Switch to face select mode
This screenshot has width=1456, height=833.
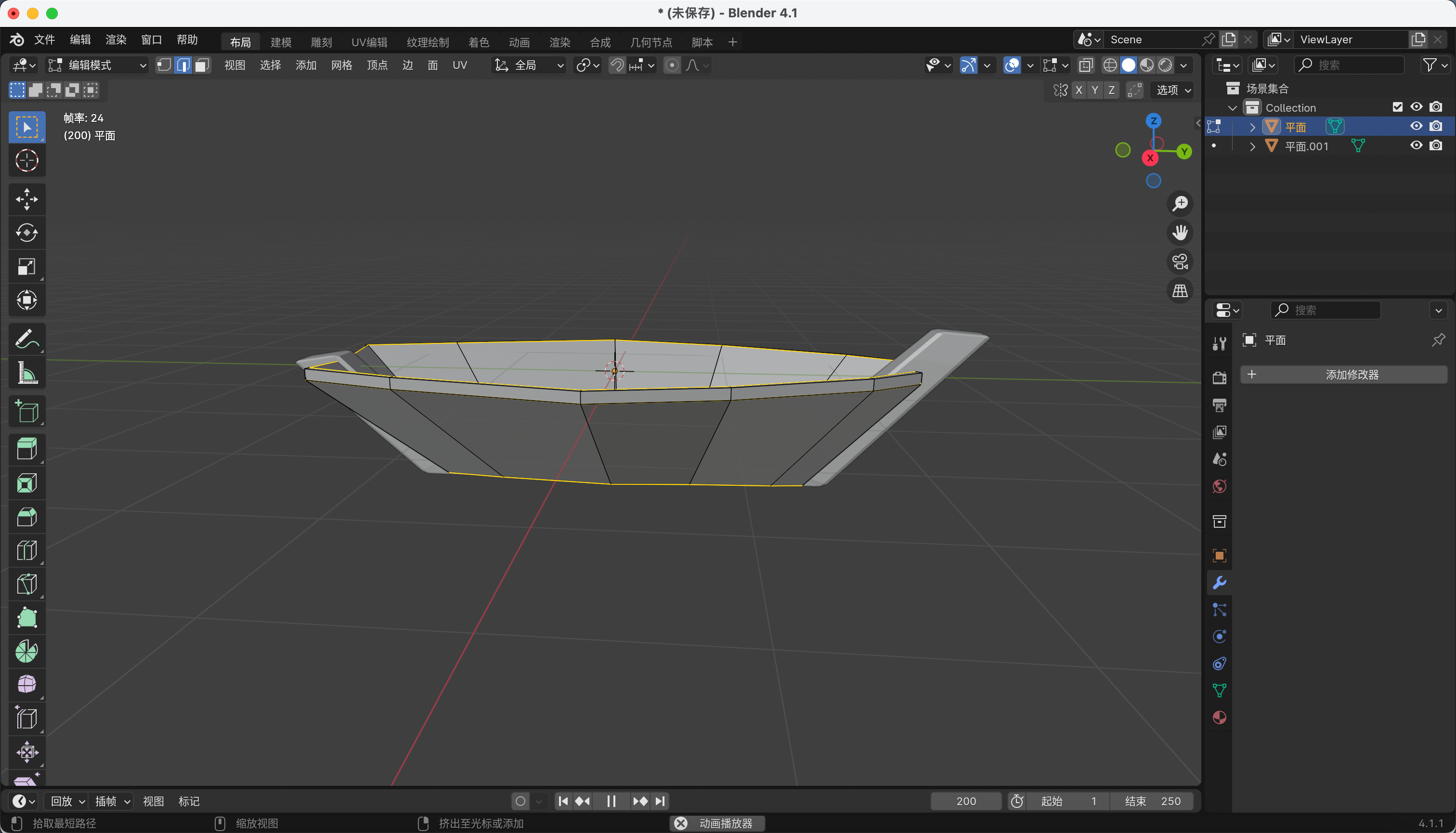click(201, 65)
